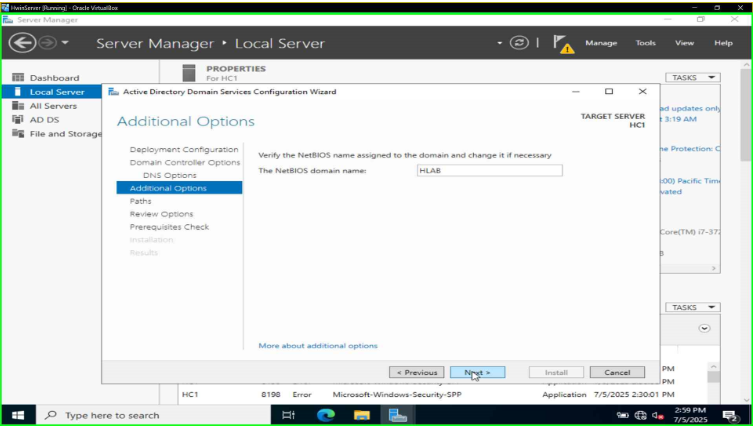Screen dimensions: 753x427
Task: Open the dropdown arrow left of the refresh icon
Action: (499, 43)
